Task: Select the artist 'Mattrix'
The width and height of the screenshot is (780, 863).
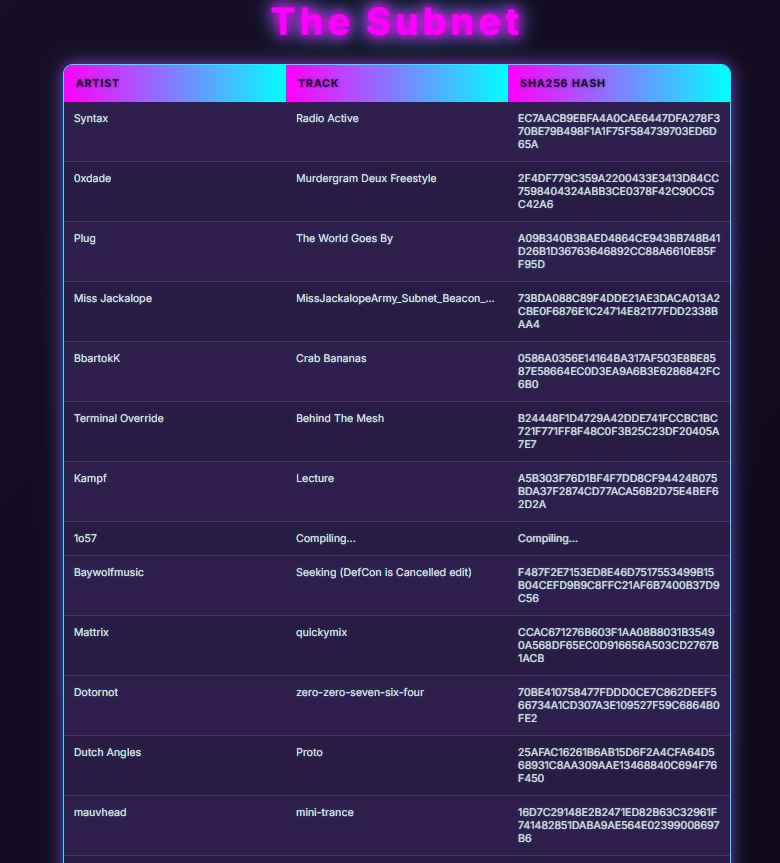Action: tap(91, 632)
